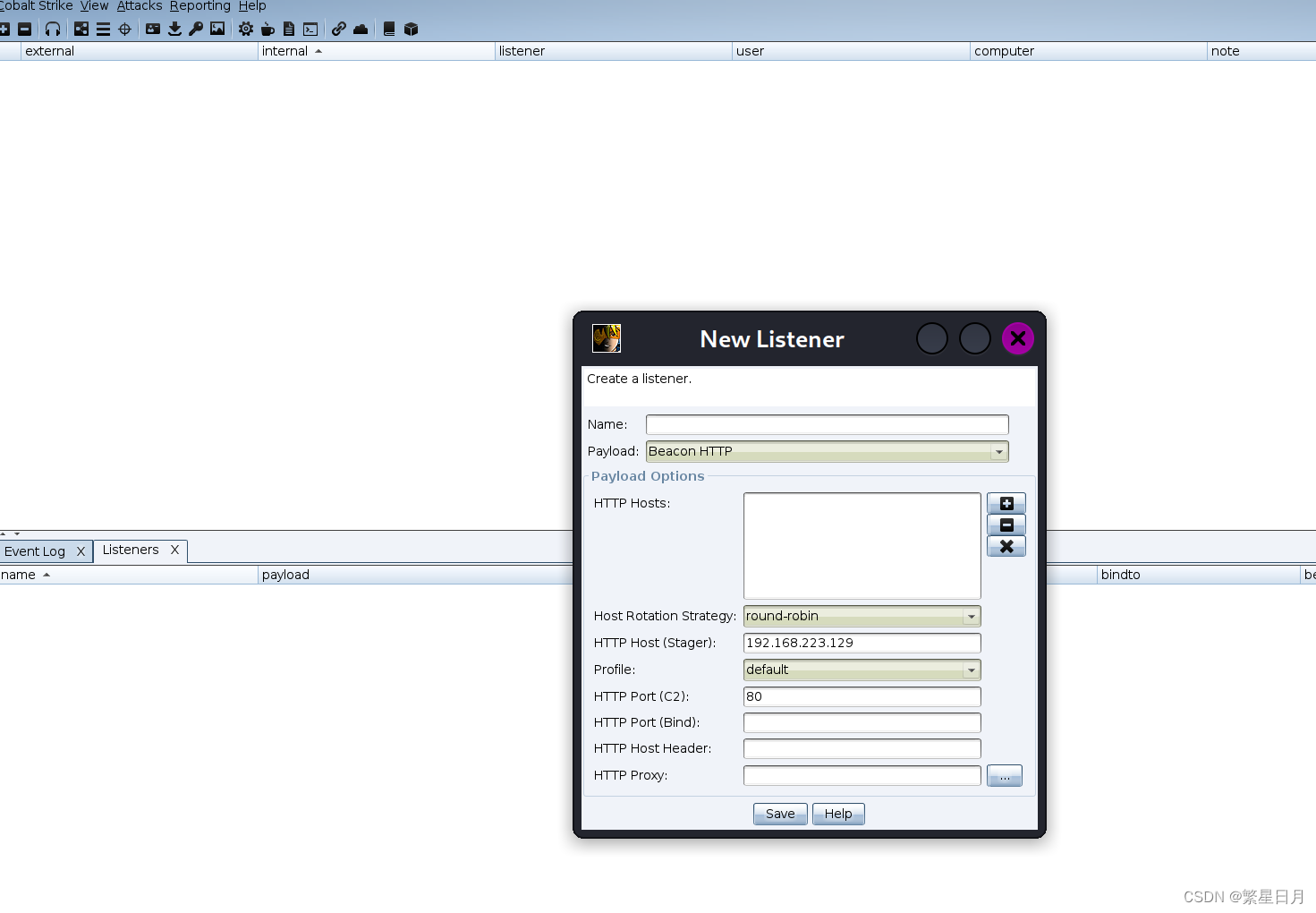Open the View menu
1316x913 pixels.
(x=94, y=6)
